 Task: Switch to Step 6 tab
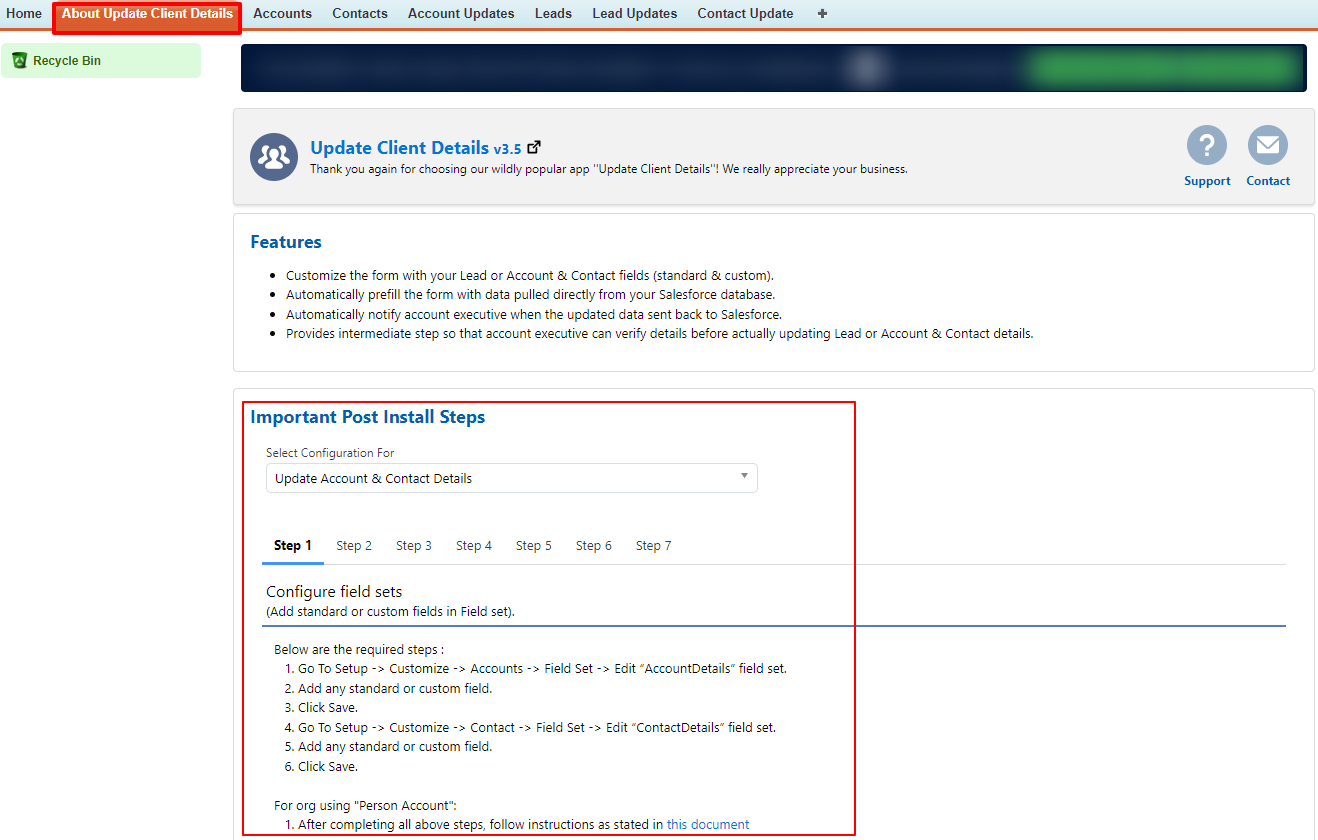click(x=594, y=546)
